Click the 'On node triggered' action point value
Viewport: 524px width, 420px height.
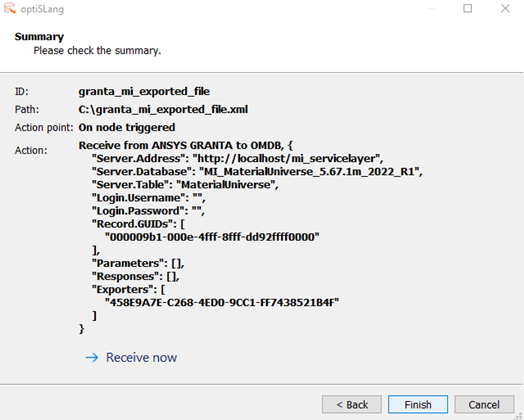127,127
